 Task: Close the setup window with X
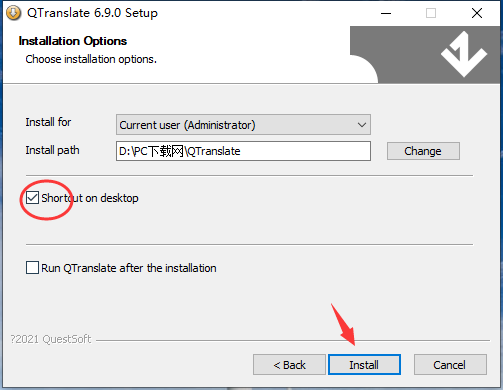477,13
